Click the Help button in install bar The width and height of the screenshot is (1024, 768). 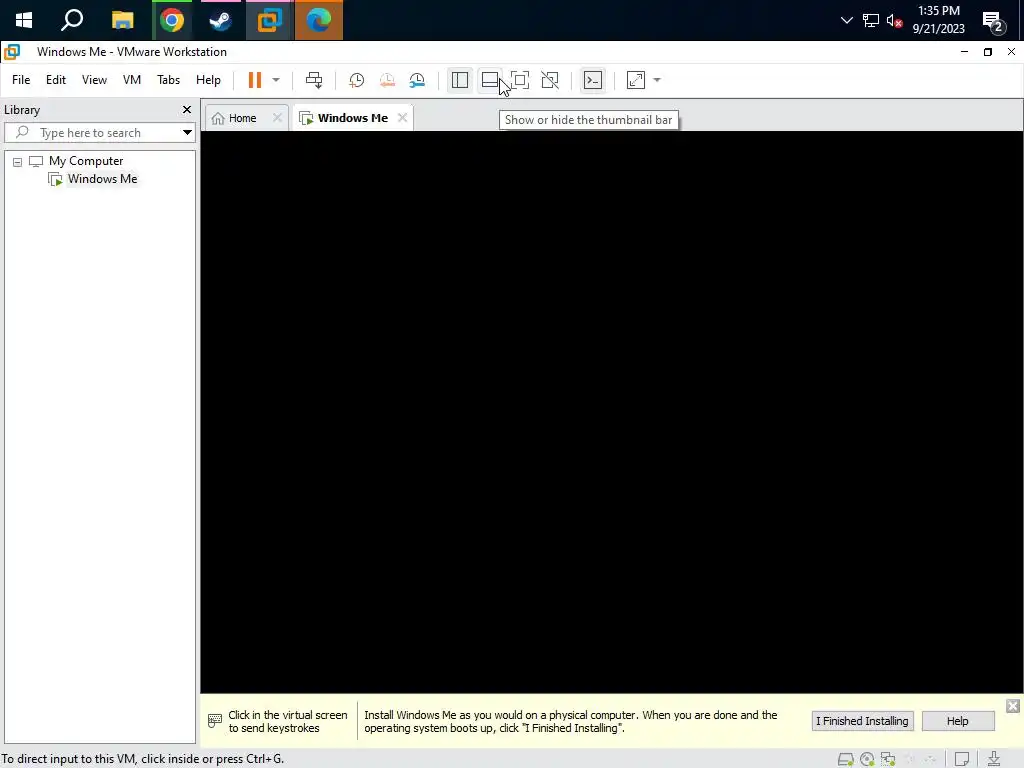pyautogui.click(x=958, y=721)
